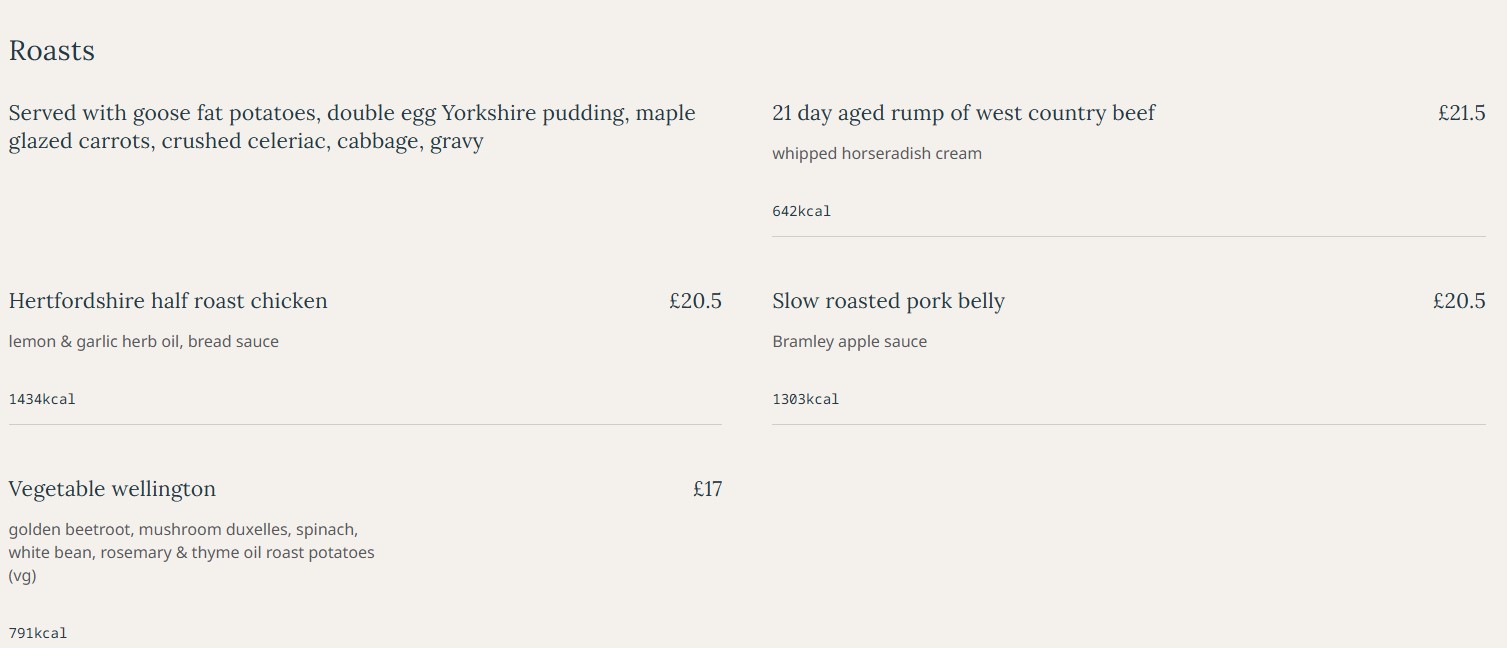Click the Bramley apple sauce description
1507x648 pixels.
click(x=849, y=341)
